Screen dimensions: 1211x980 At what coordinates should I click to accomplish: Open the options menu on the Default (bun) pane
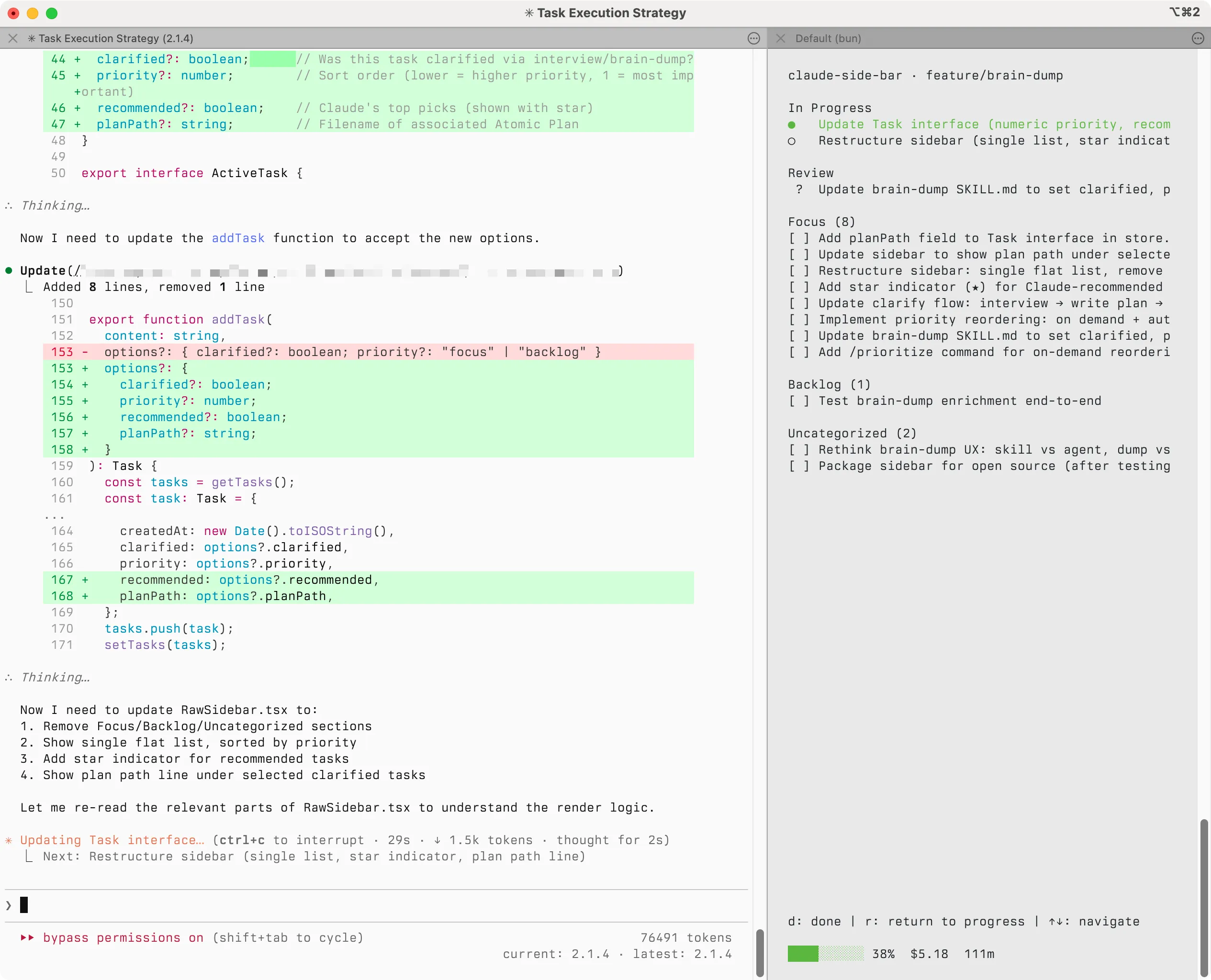(x=1198, y=38)
